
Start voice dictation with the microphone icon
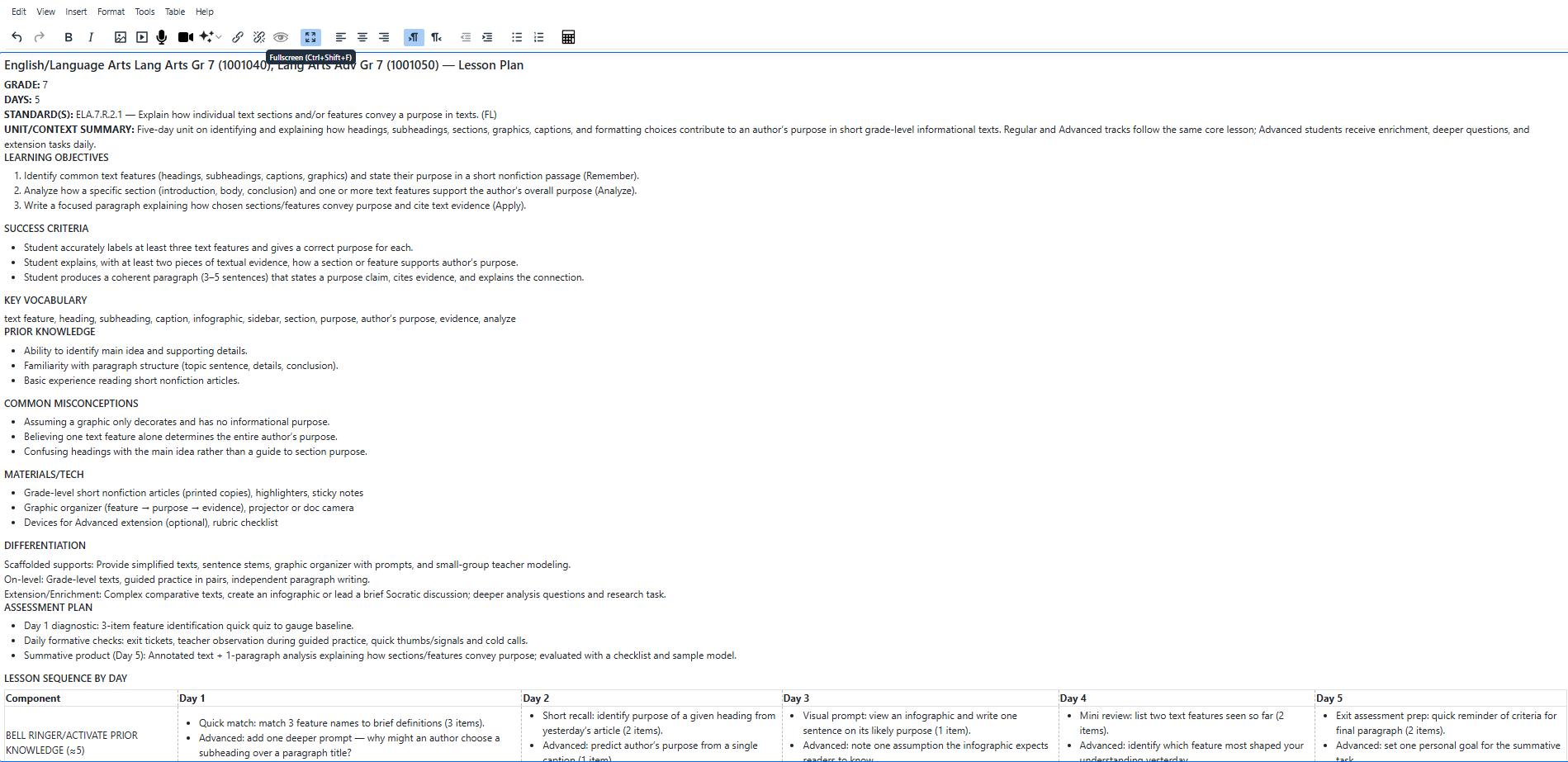click(161, 37)
